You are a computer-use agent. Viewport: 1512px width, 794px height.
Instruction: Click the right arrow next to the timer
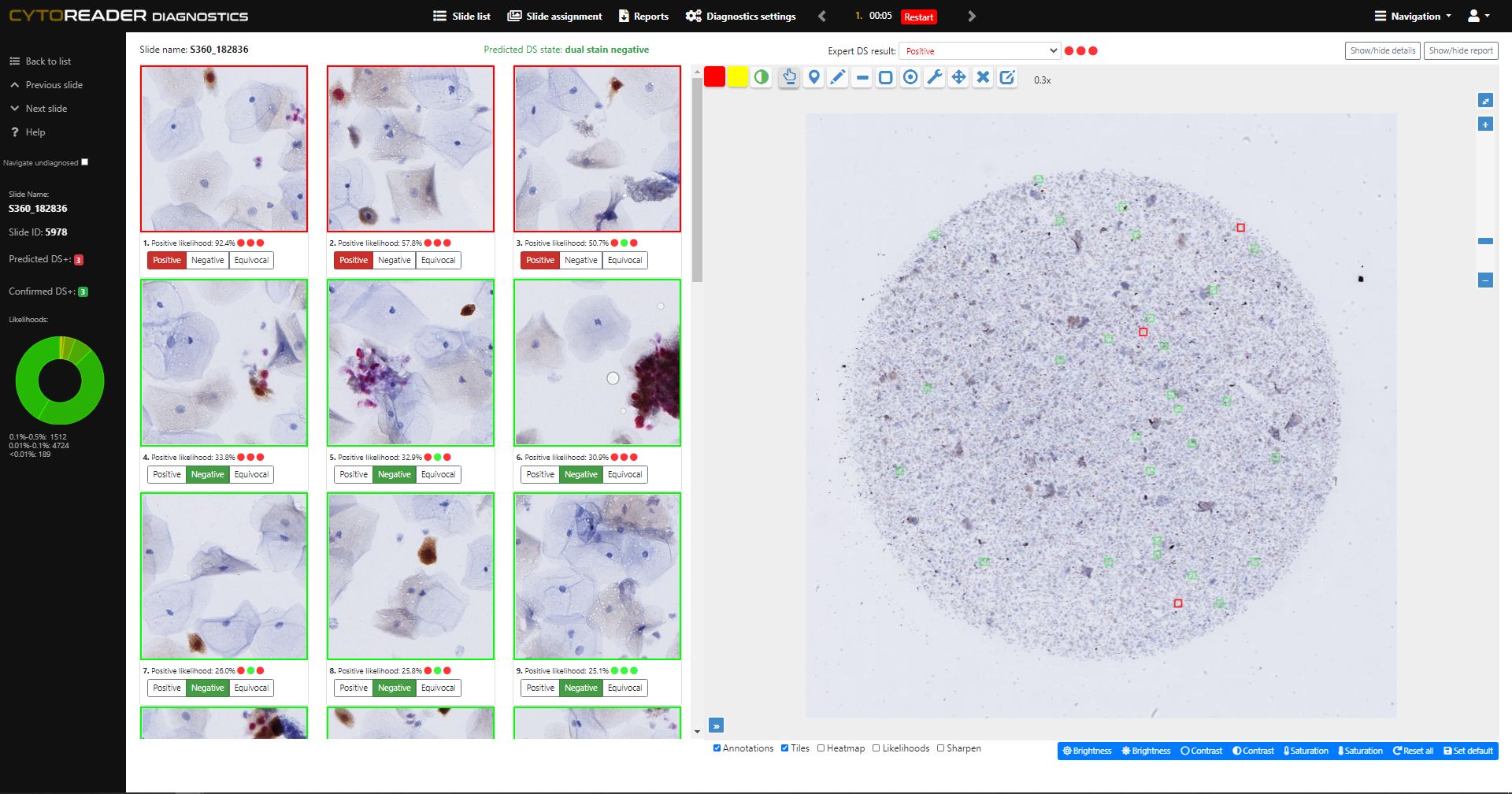point(972,16)
